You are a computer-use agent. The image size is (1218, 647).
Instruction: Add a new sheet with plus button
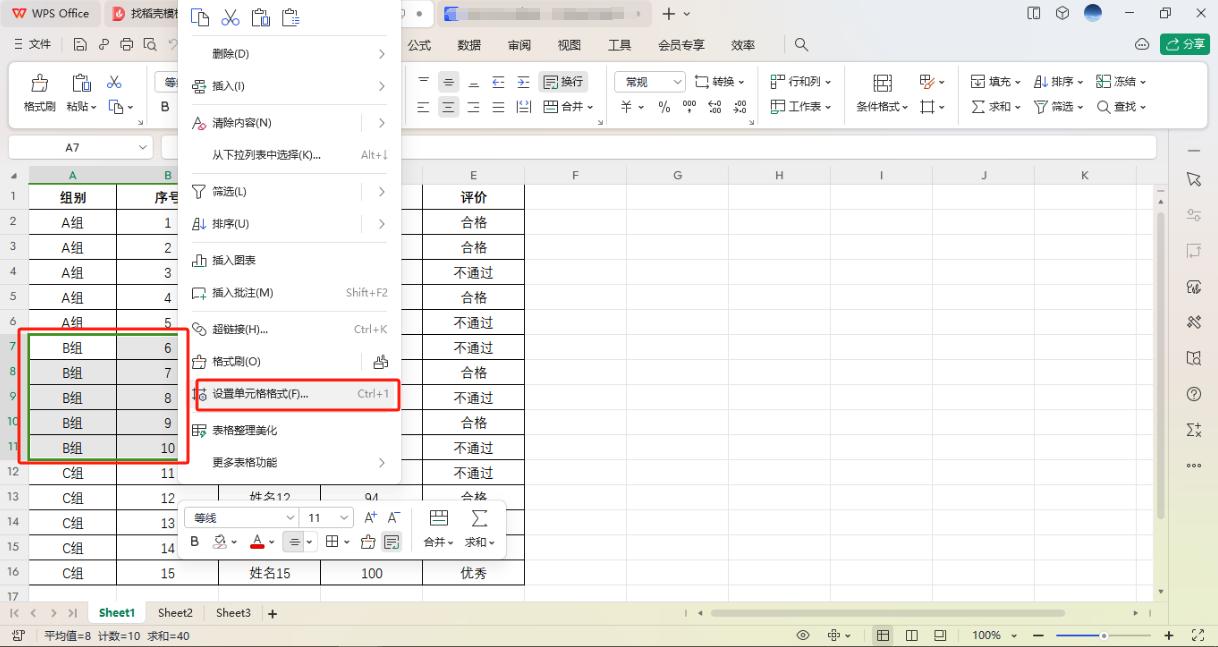(x=272, y=613)
